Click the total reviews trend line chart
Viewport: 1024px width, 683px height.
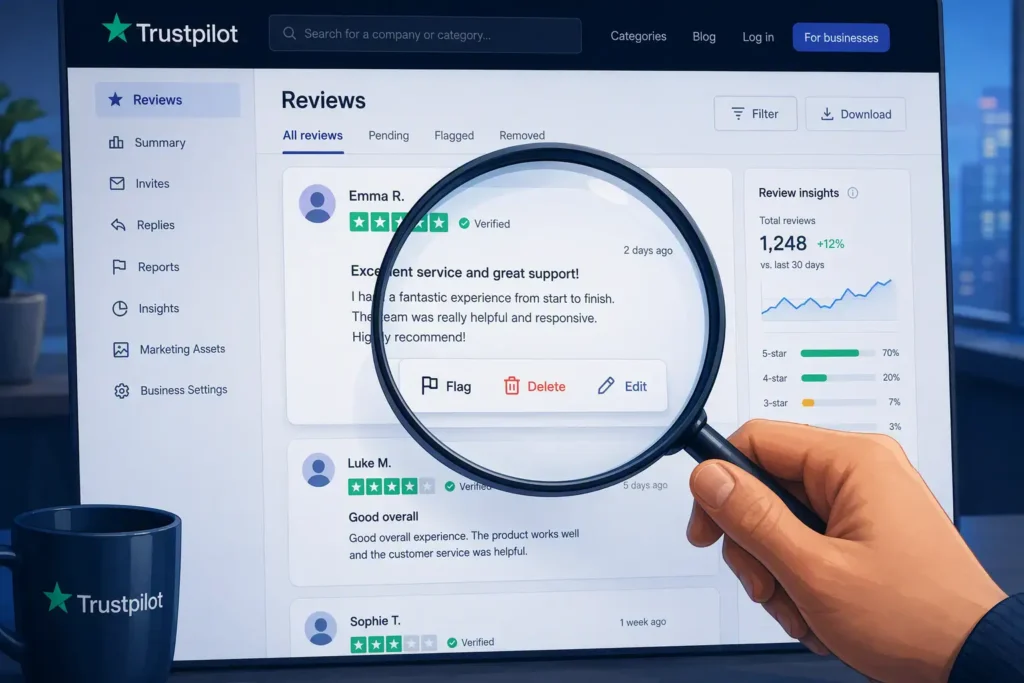[827, 298]
